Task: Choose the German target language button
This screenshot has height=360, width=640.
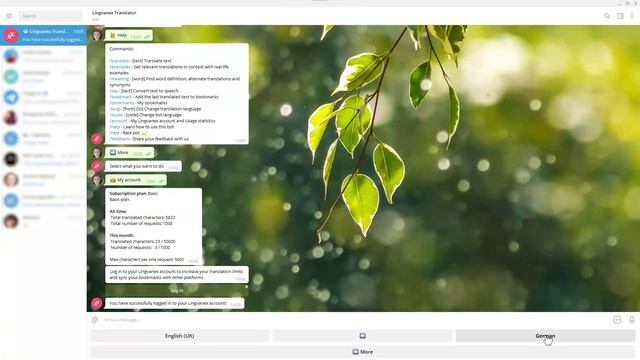Action: [x=545, y=336]
